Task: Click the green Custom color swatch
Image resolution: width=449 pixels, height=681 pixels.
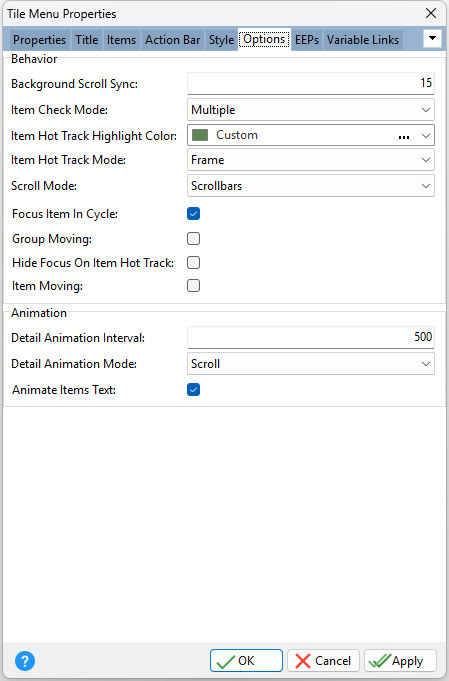Action: tap(200, 135)
